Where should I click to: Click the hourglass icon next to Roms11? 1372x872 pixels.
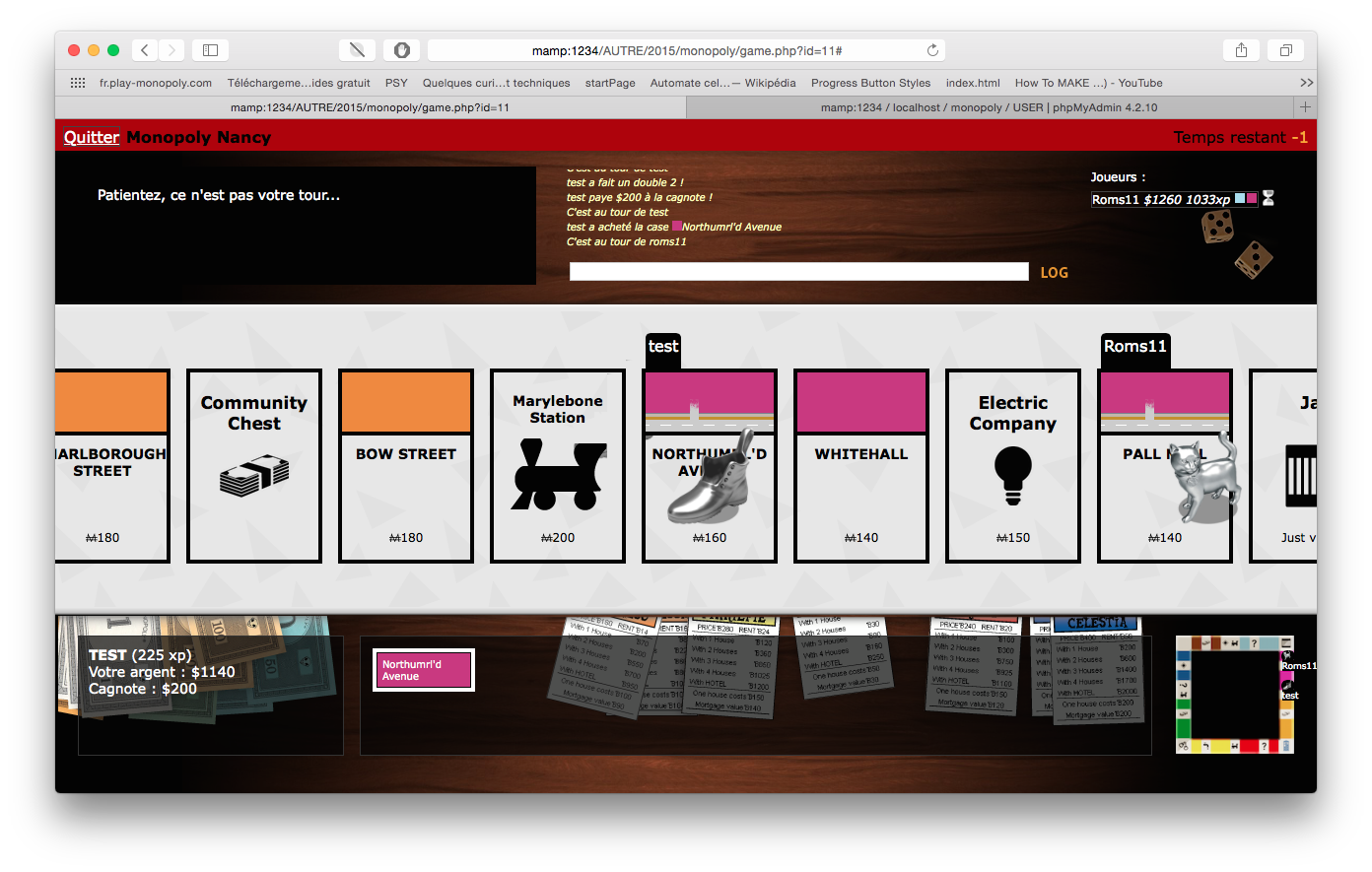[1269, 199]
